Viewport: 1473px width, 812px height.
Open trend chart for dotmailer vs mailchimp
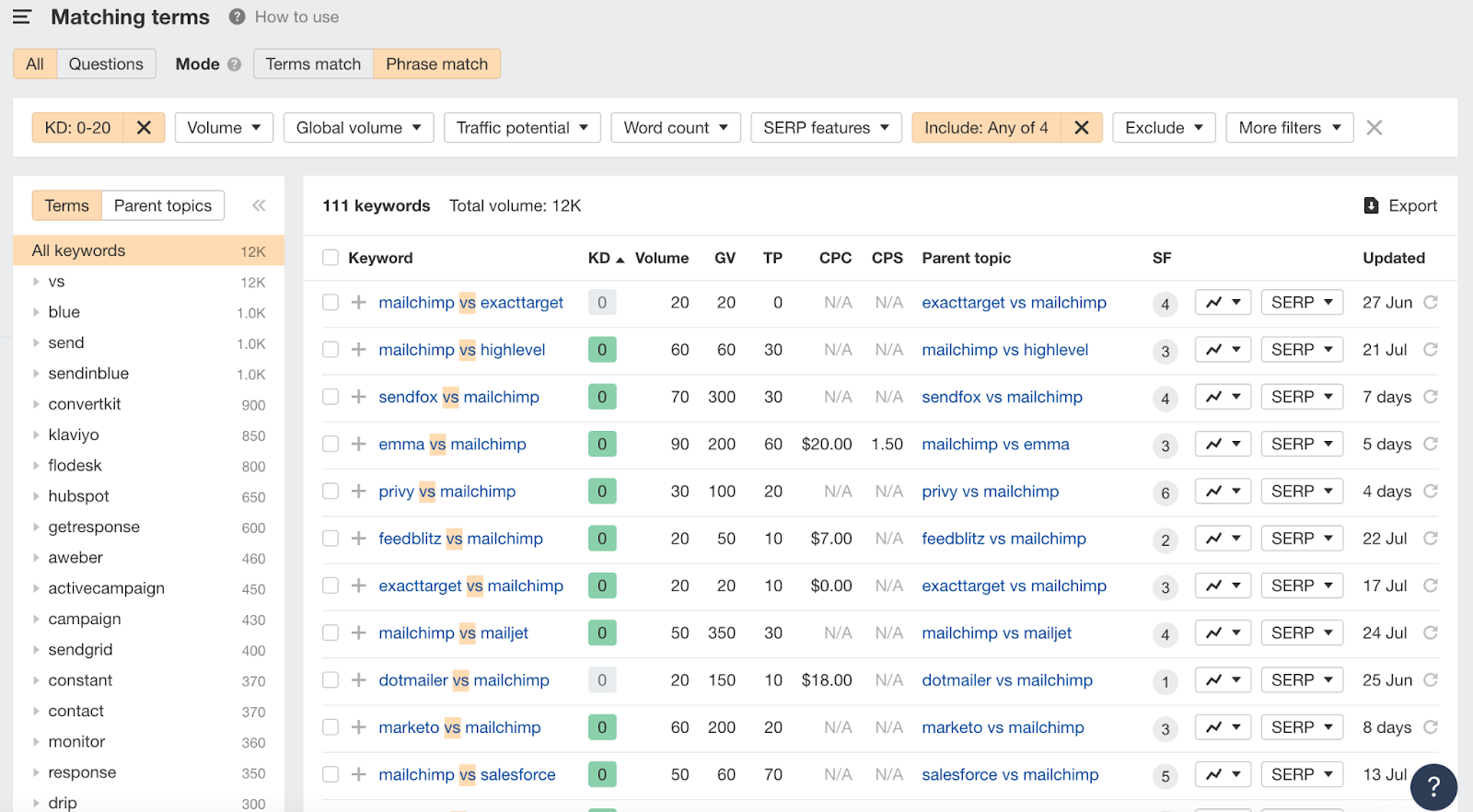click(x=1223, y=680)
